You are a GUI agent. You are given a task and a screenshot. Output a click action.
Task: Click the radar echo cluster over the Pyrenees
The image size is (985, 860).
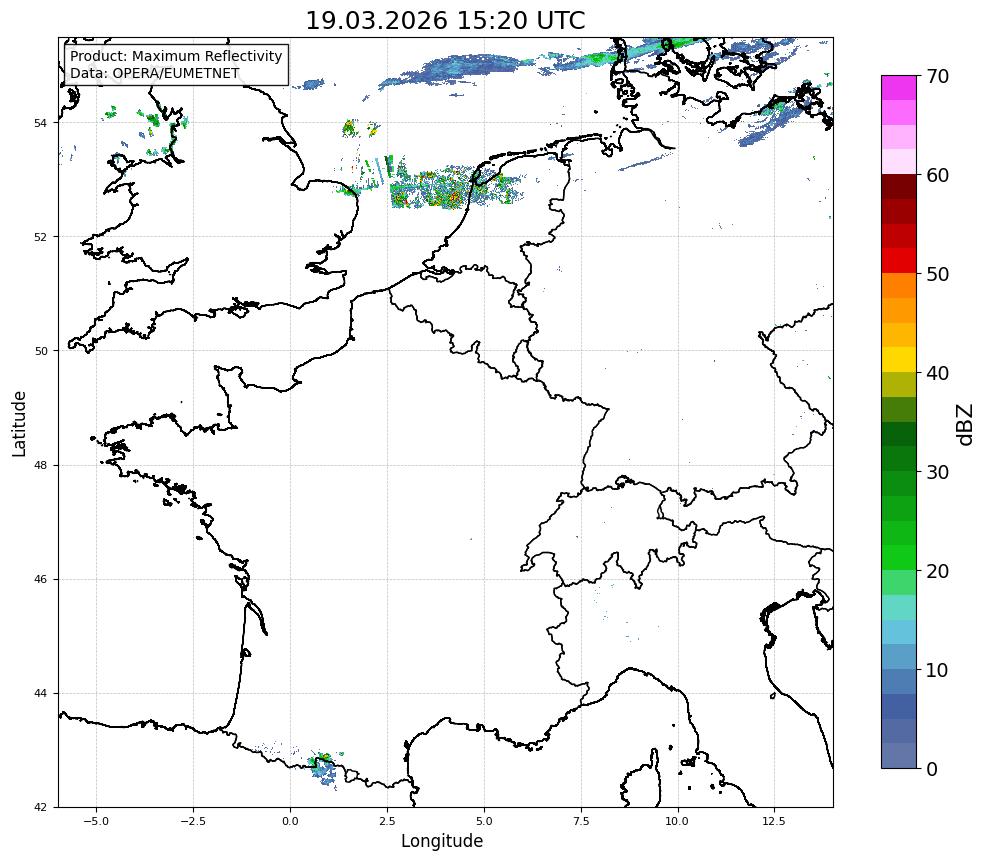click(x=324, y=768)
